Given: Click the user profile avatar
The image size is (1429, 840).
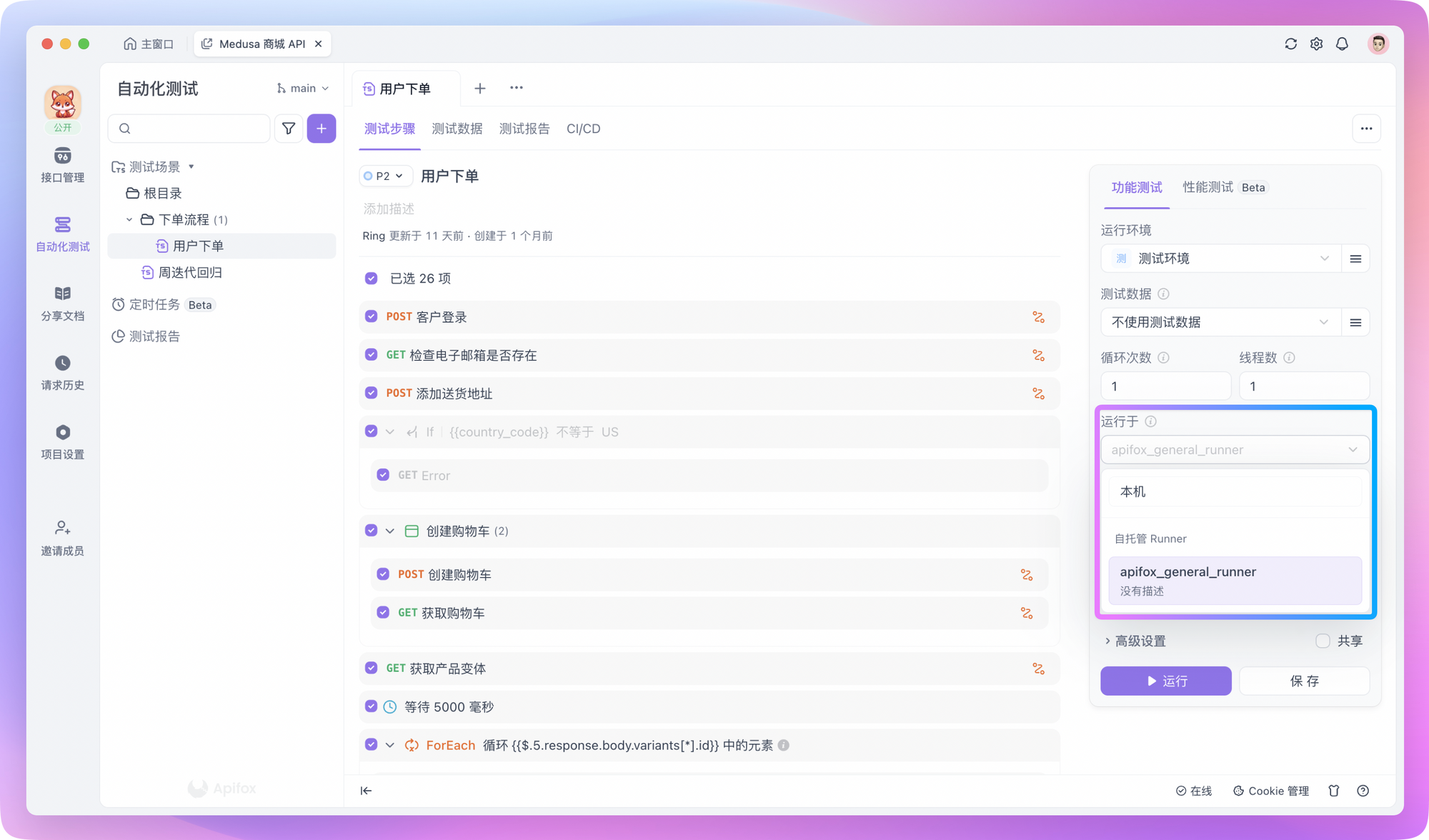Looking at the screenshot, I should pos(1378,44).
